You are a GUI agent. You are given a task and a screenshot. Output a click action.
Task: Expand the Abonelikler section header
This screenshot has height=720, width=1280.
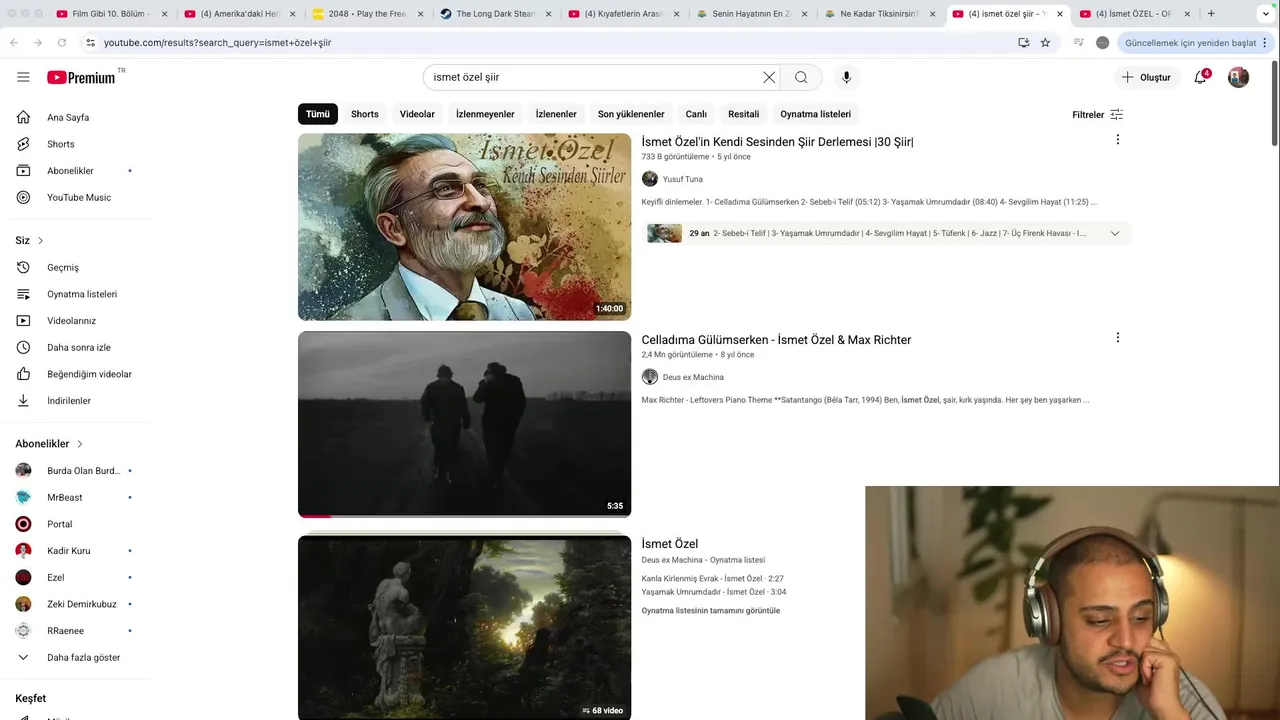(x=50, y=444)
